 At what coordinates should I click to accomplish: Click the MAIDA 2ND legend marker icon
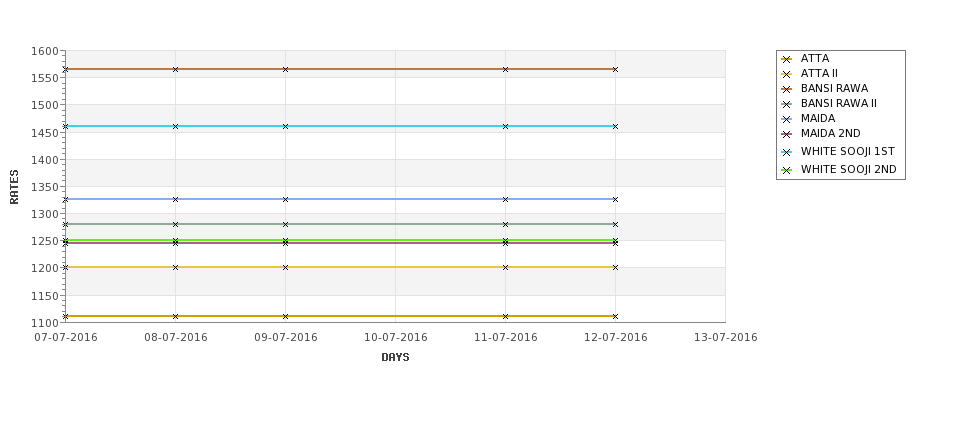(787, 134)
